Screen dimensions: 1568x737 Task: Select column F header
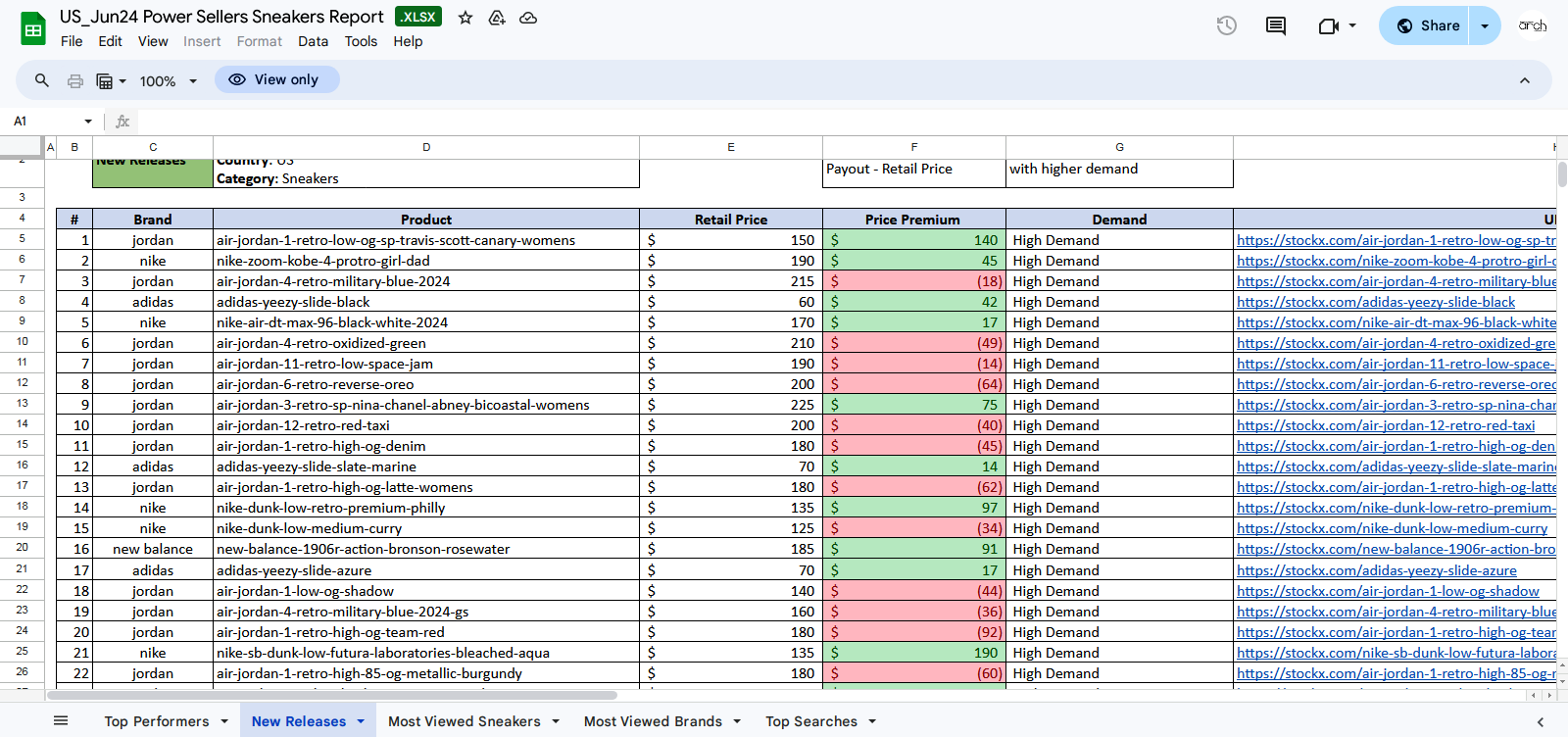914,147
